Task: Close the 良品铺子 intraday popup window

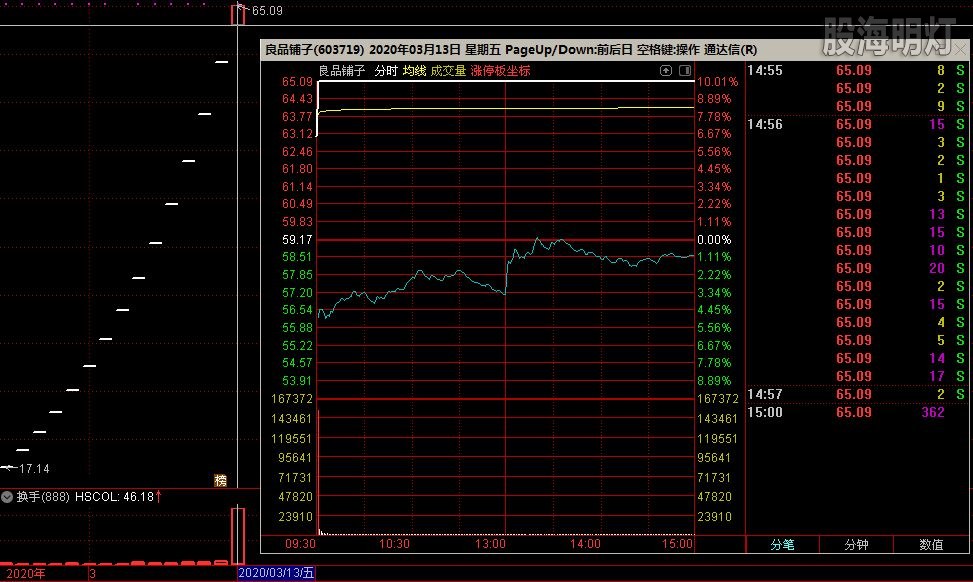Action: click(960, 49)
